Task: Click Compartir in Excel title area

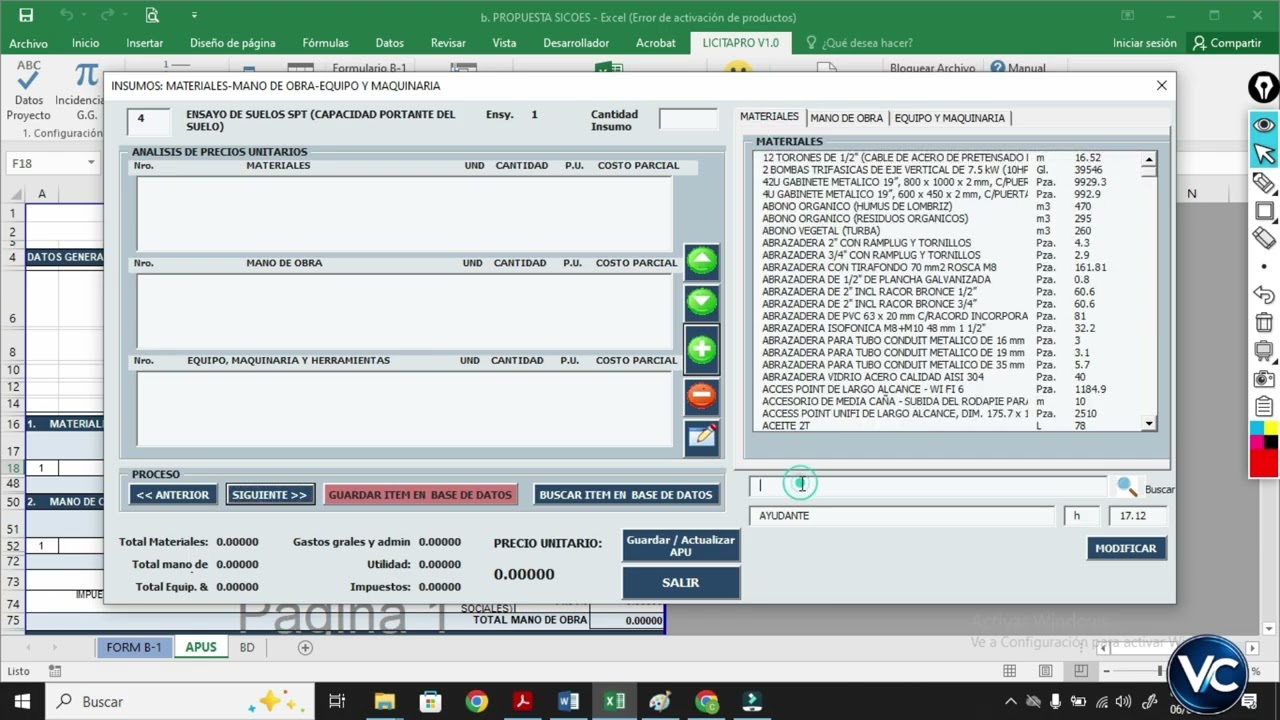Action: [1228, 43]
